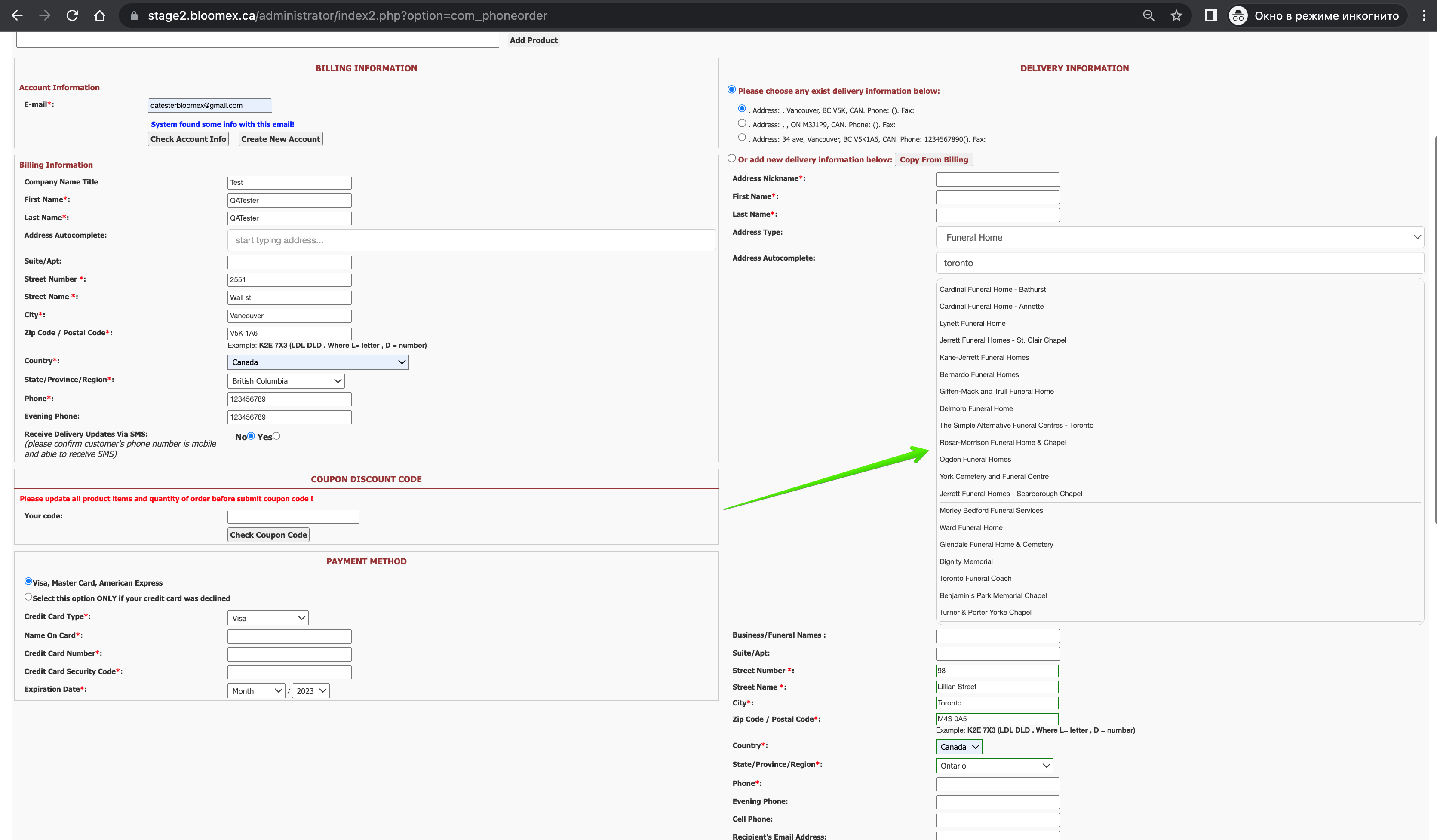Choose Dignity Memorial suggestion

pyautogui.click(x=1180, y=562)
